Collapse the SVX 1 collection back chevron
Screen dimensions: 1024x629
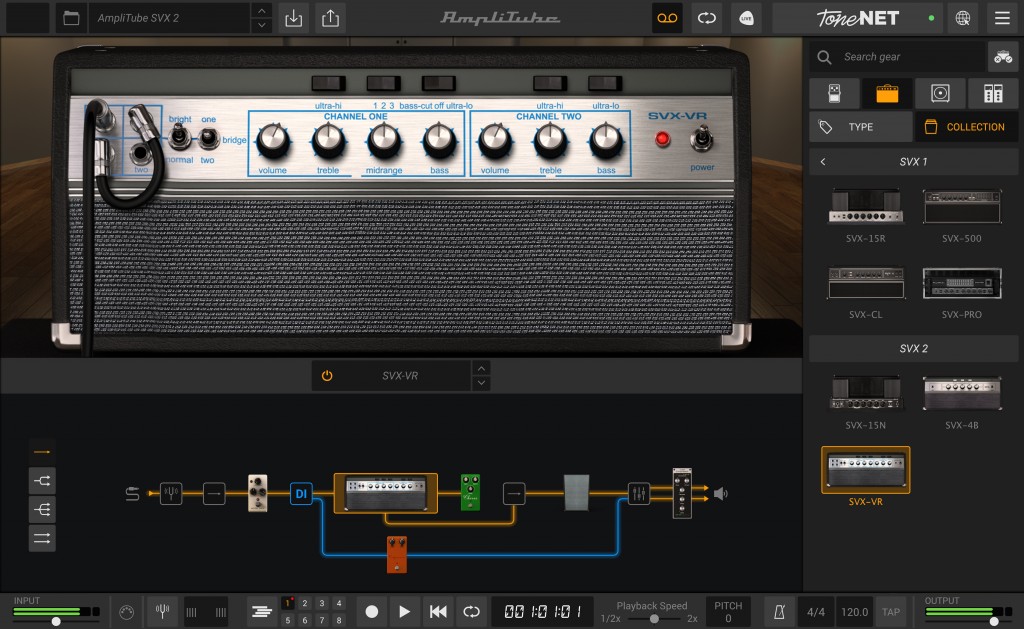coord(823,162)
